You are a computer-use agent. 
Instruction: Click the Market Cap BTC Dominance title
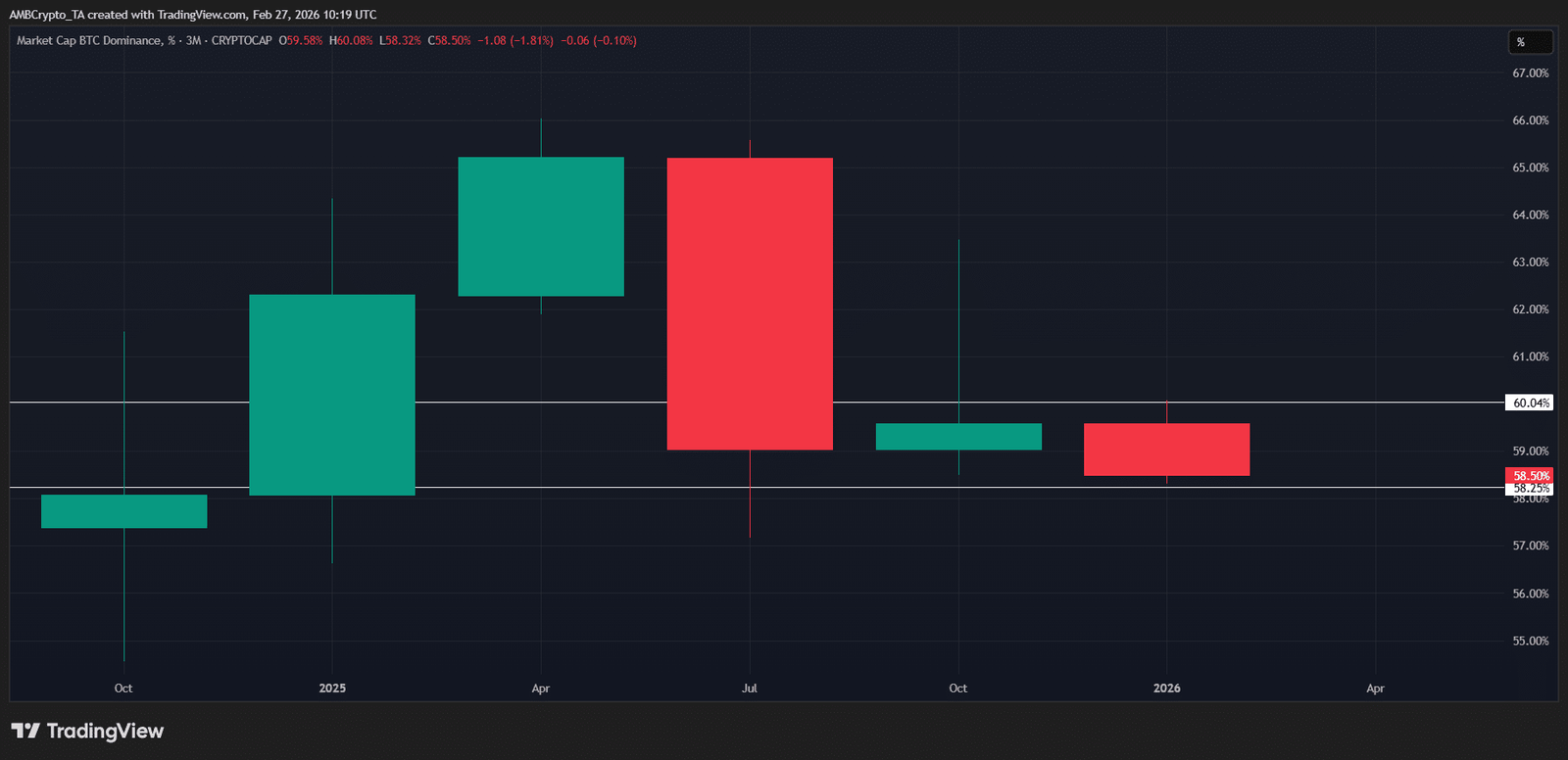88,41
